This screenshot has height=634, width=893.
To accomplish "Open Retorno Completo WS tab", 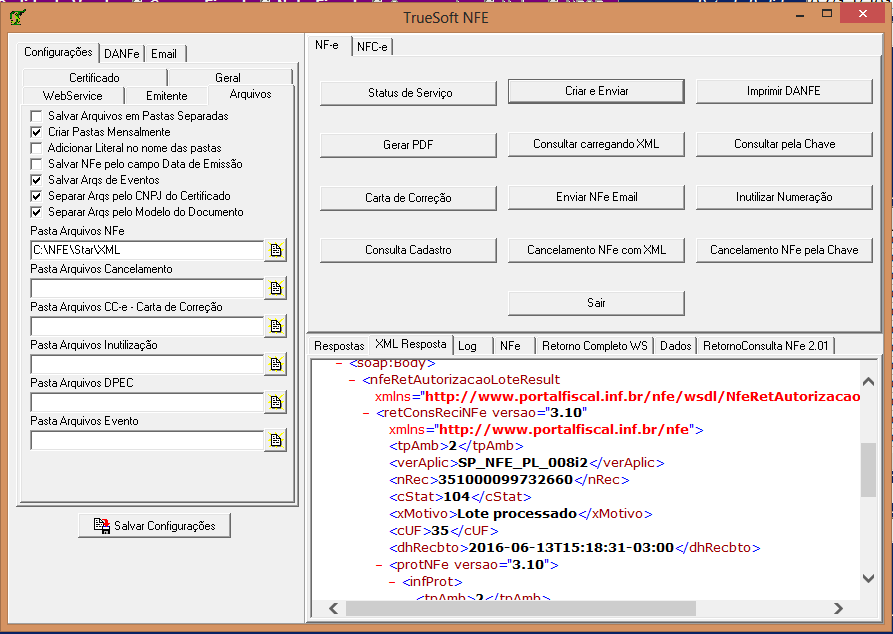I will 595,346.
